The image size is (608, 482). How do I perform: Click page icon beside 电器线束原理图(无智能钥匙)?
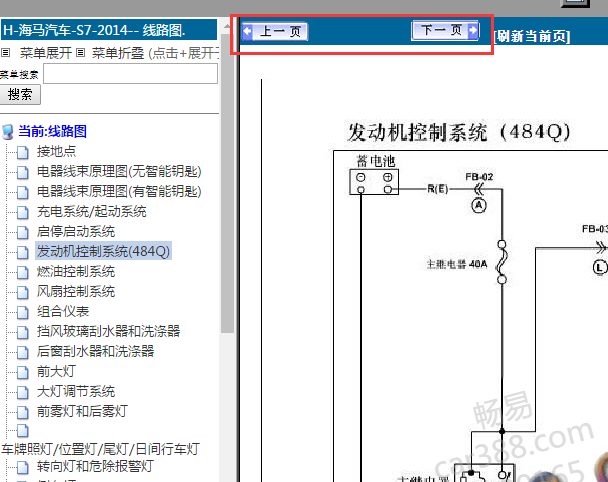pos(23,173)
